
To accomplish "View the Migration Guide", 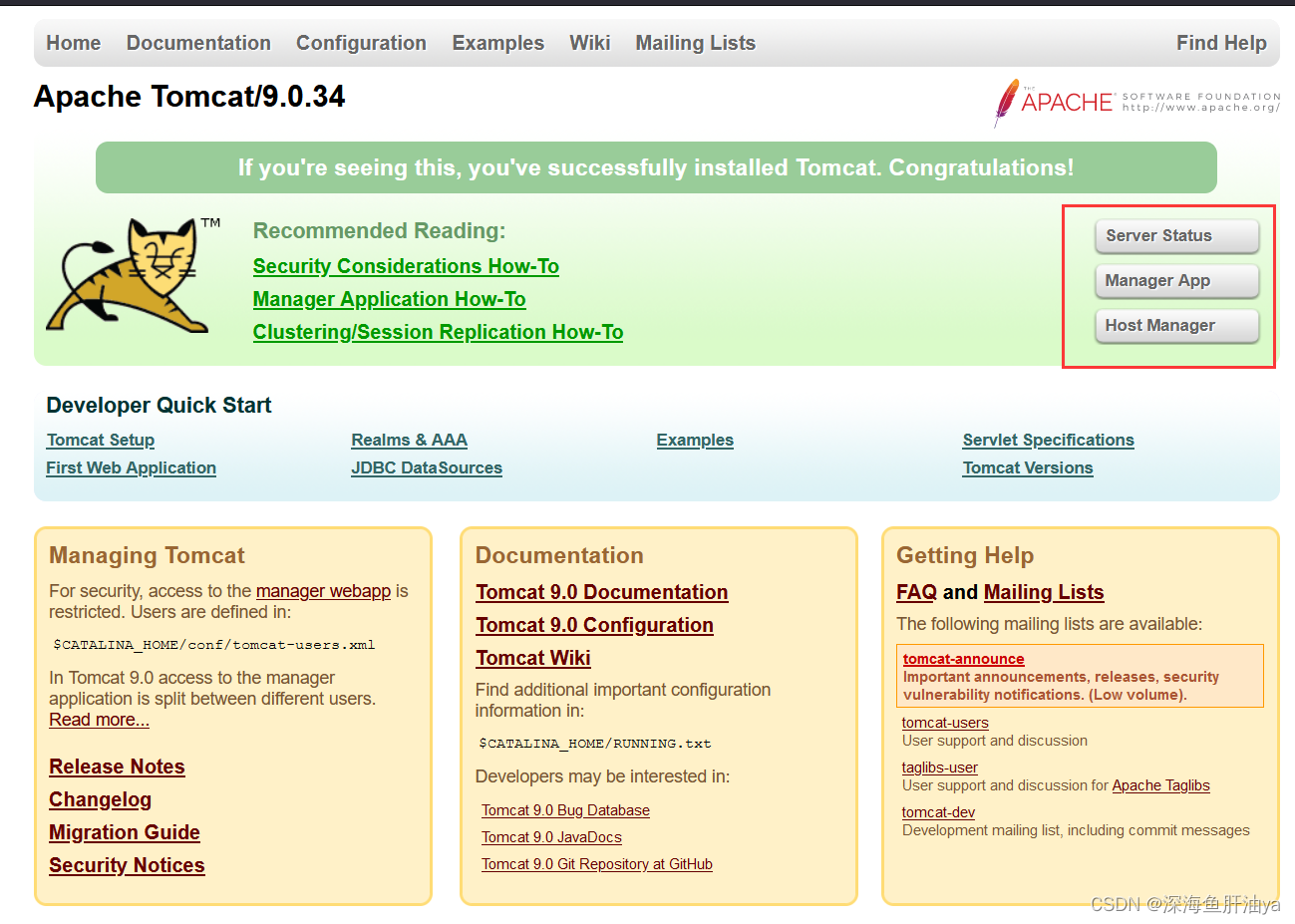I will [x=124, y=832].
